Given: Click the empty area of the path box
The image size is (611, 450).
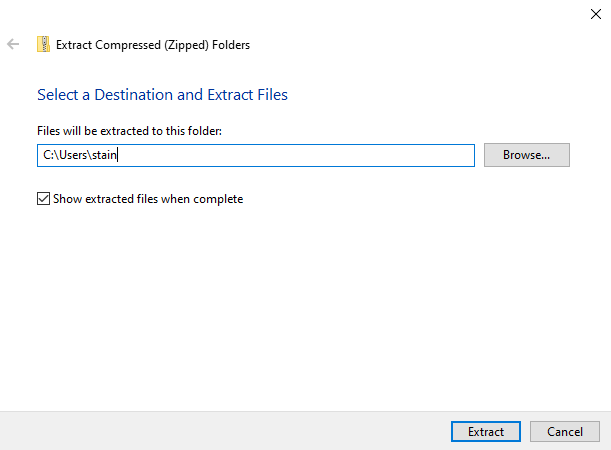Looking at the screenshot, I should pyautogui.click(x=296, y=155).
